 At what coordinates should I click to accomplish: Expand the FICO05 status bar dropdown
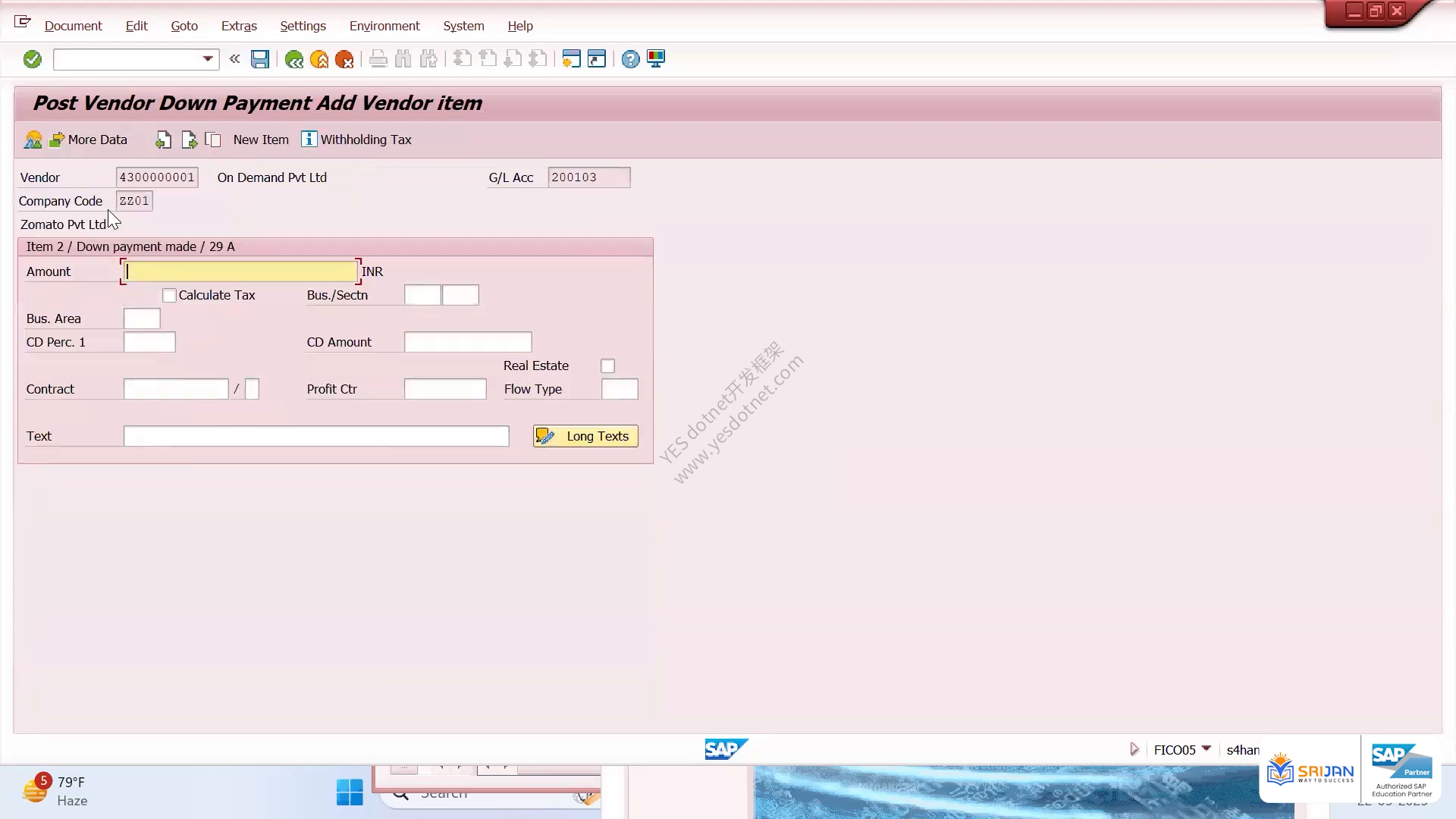(1207, 749)
